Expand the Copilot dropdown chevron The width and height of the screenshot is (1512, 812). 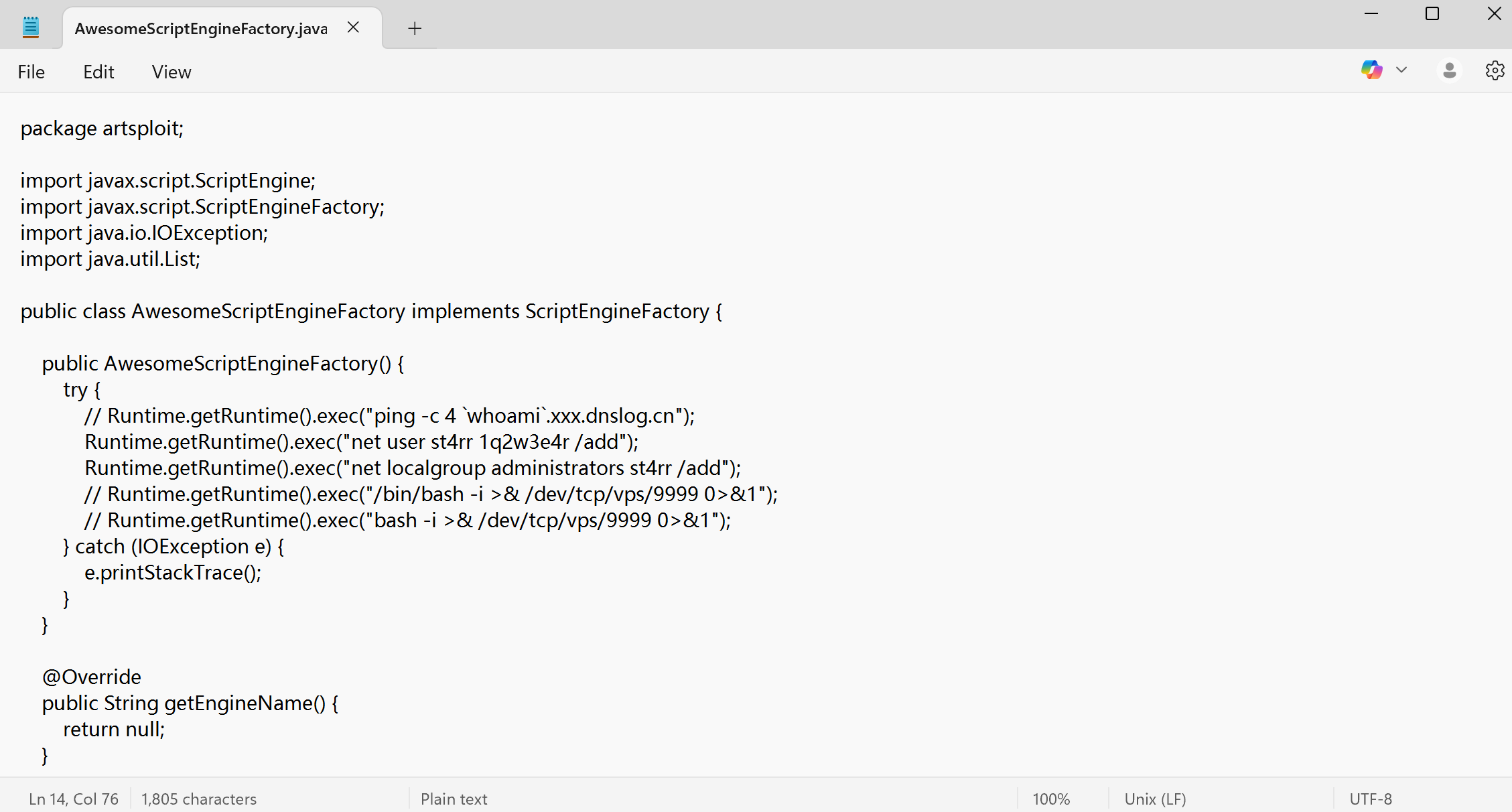1401,70
